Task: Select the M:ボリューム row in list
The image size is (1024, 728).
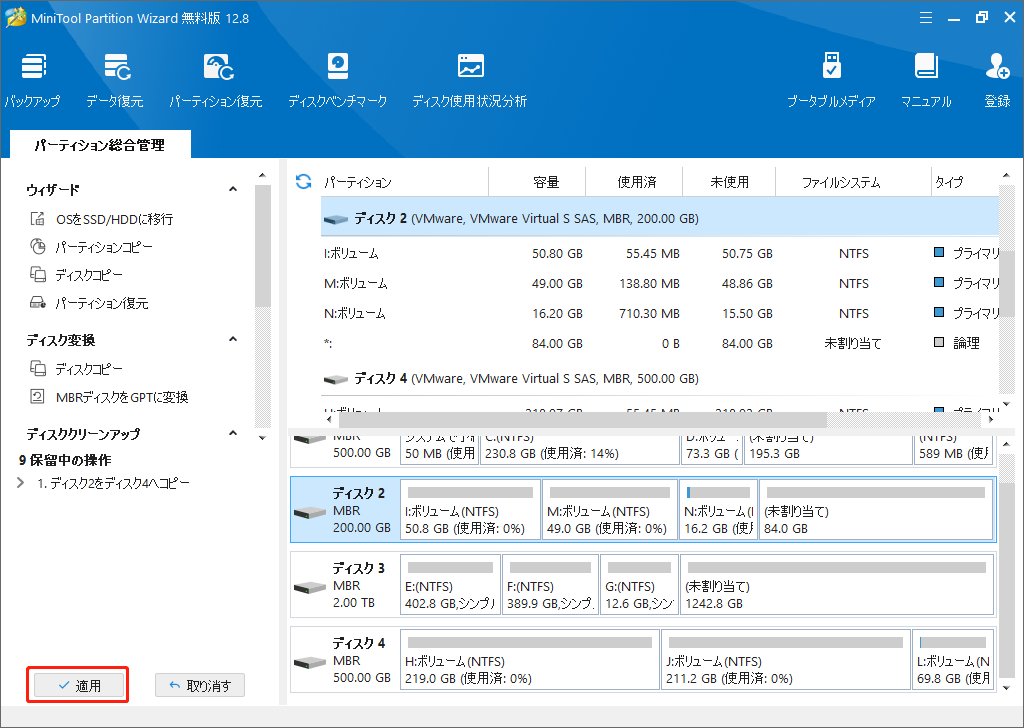Action: (x=660, y=283)
